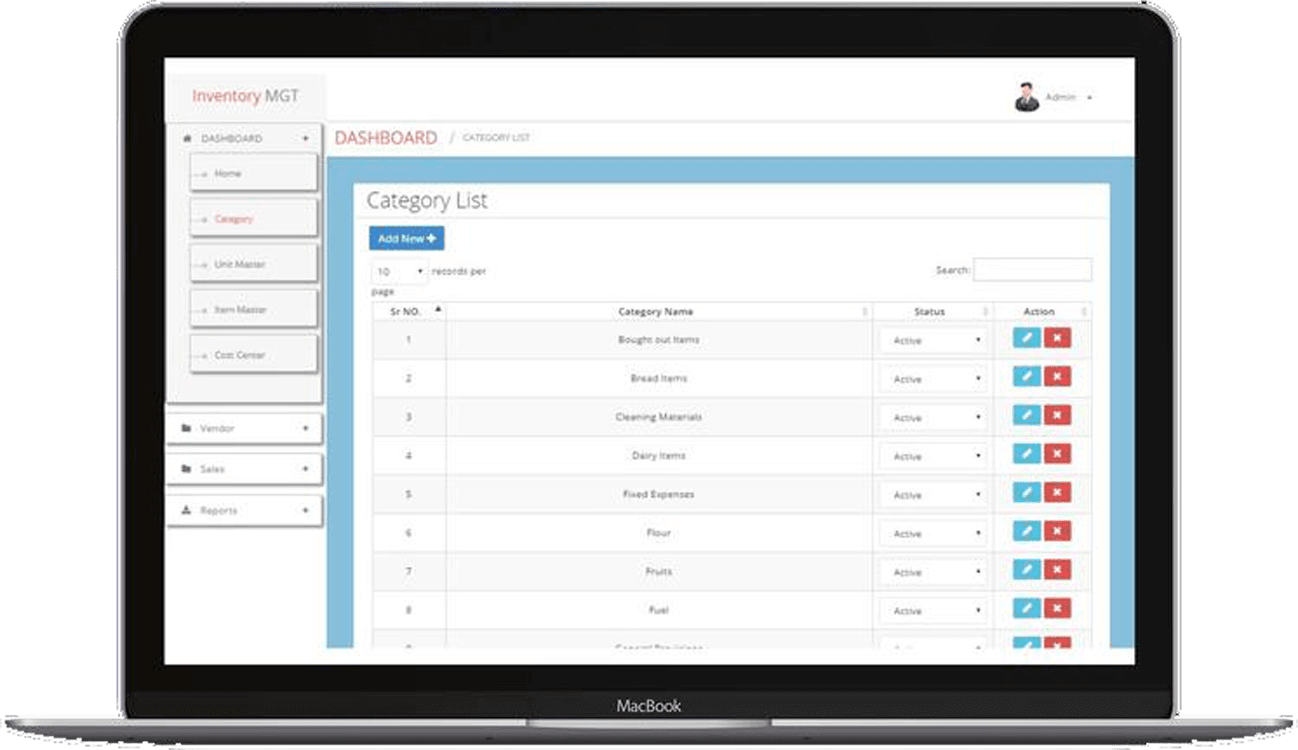Edit the Cleaning Materials category row

1026,415
